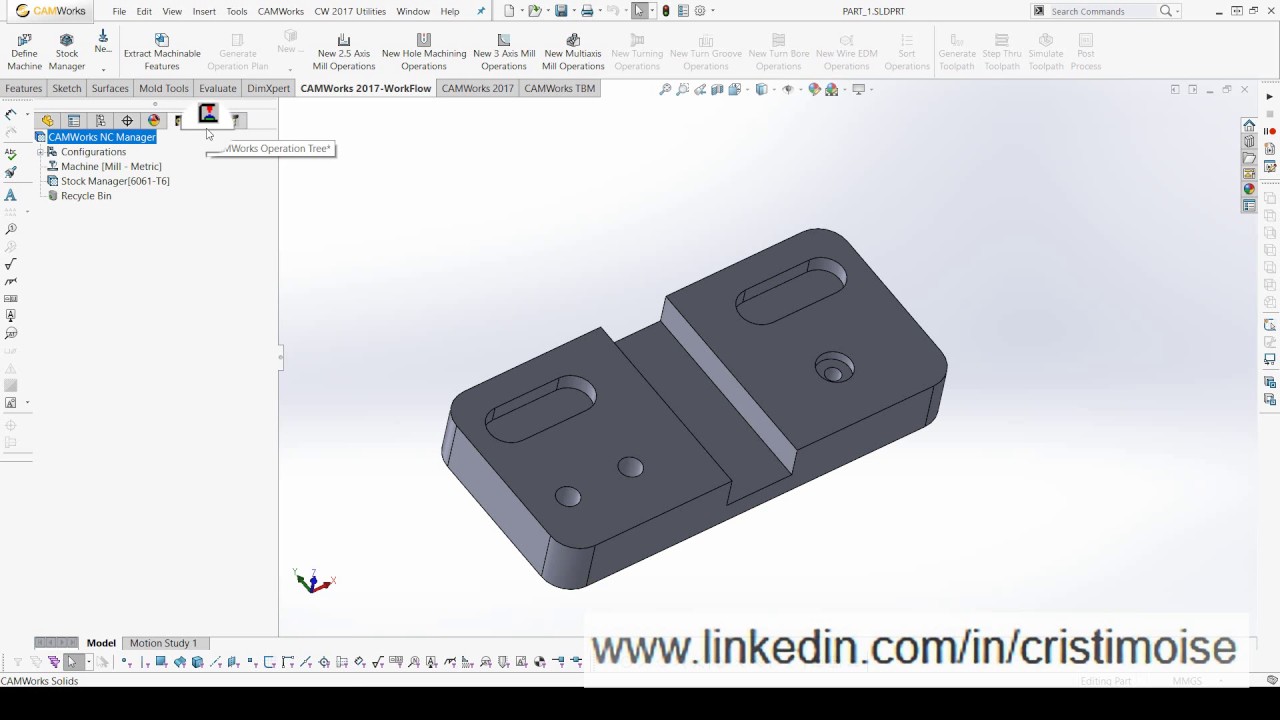Toggle the Filter Vertices button
The width and height of the screenshot is (1280, 720).
126,662
